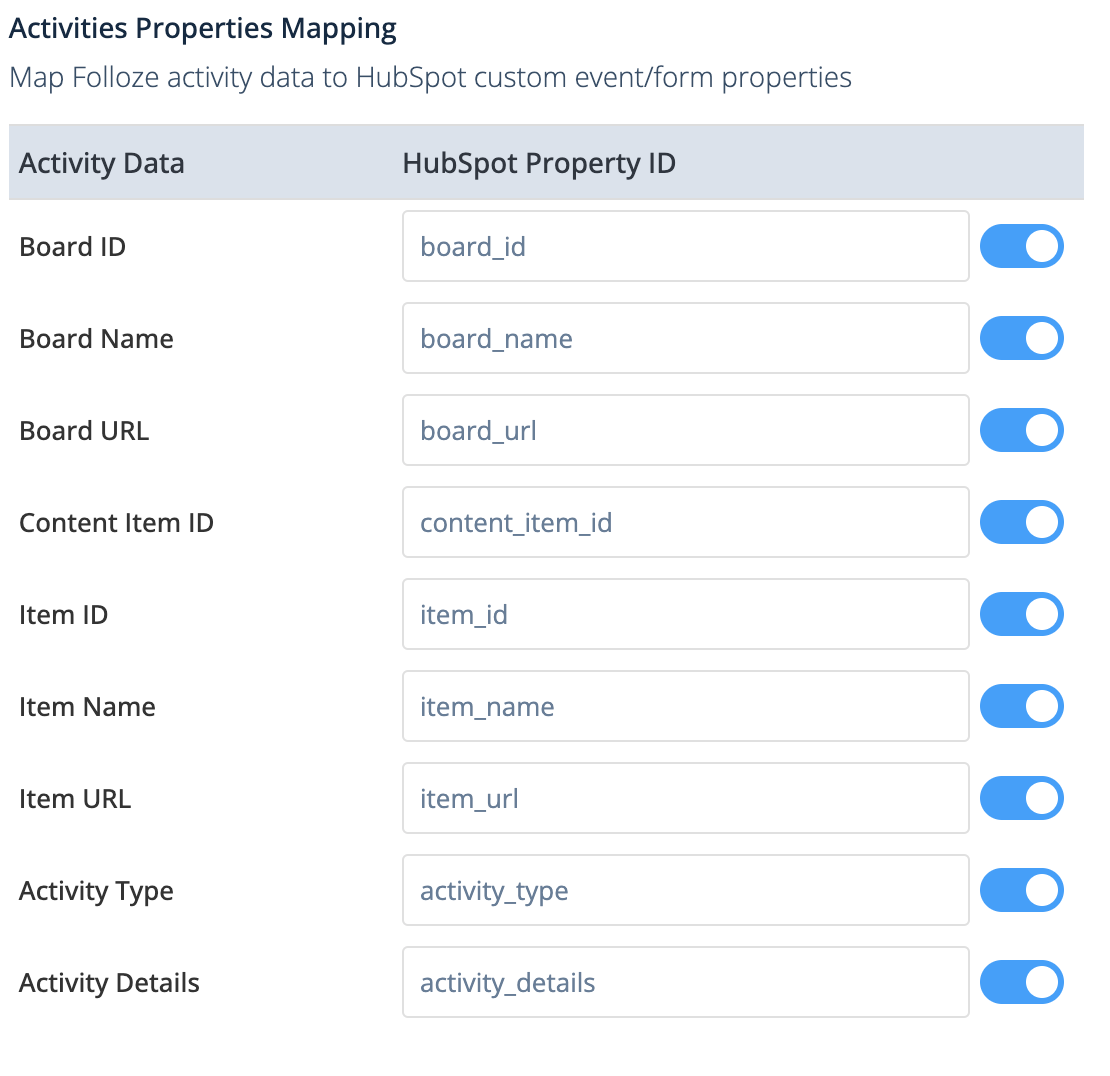Screen dimensions: 1110x1076
Task: Click the item_id property input
Action: (x=685, y=614)
